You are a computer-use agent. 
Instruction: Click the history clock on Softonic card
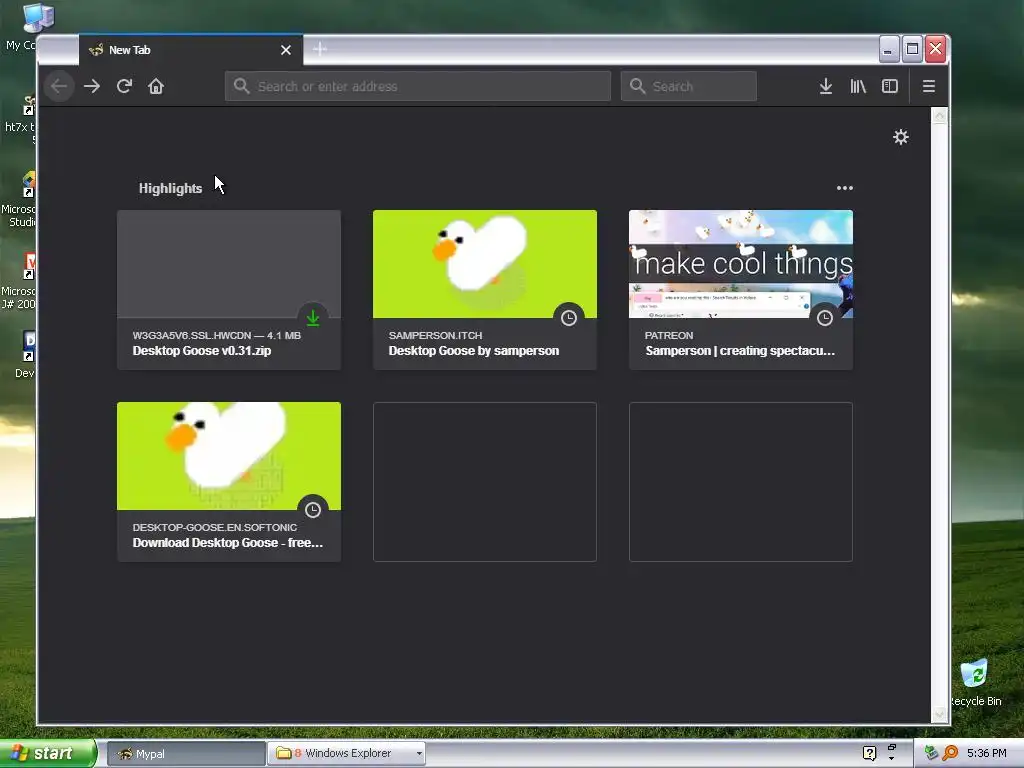click(313, 510)
